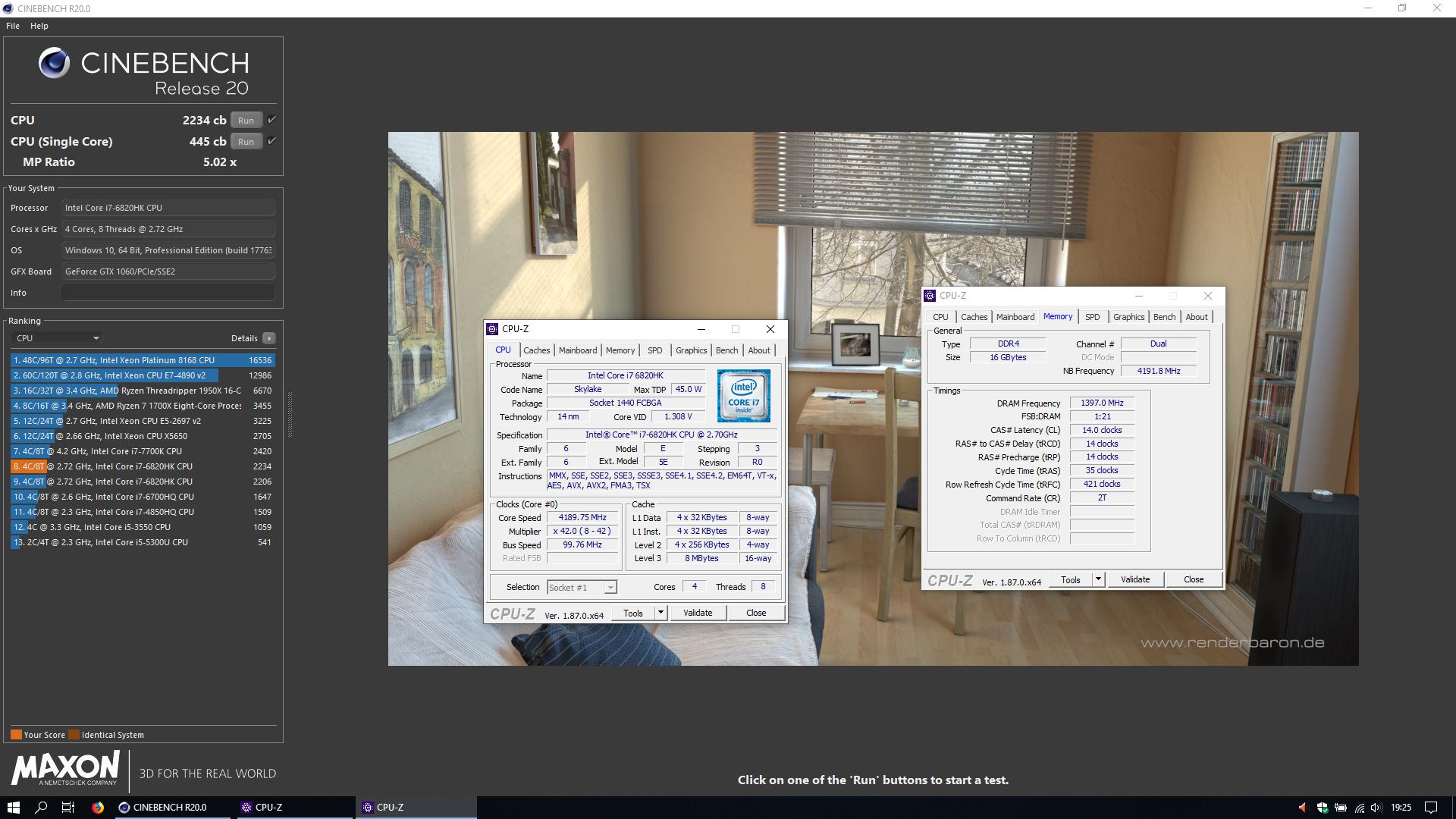Click the CPU-Z Memory window title icon
The width and height of the screenshot is (1456, 819).
pyautogui.click(x=930, y=296)
